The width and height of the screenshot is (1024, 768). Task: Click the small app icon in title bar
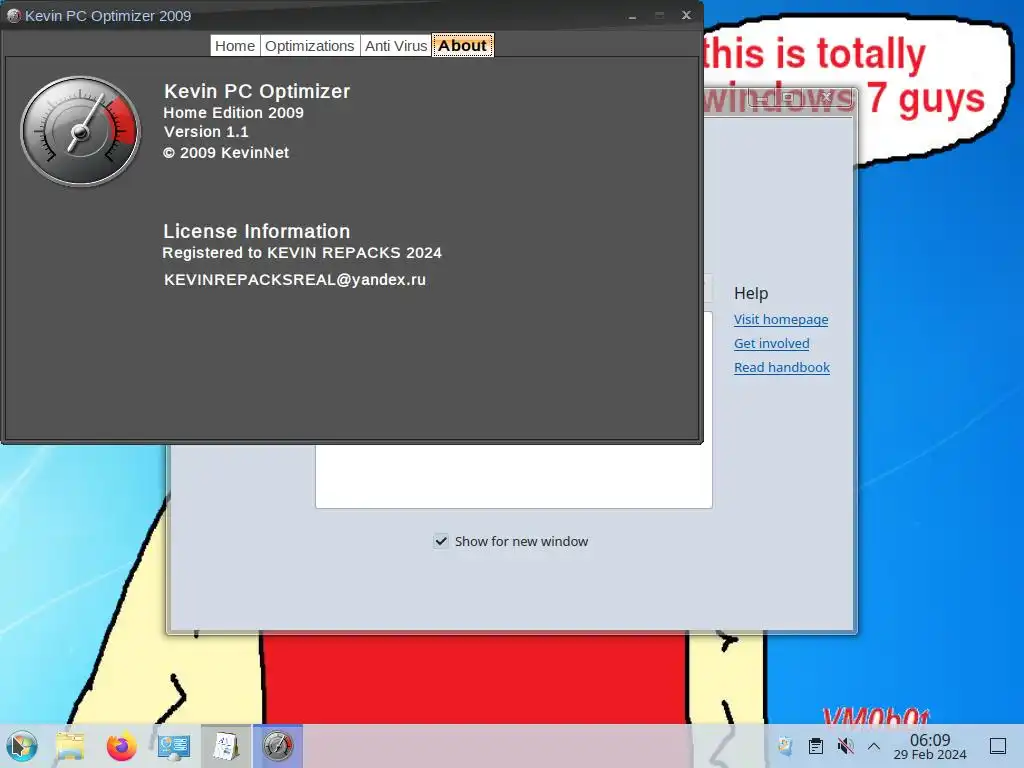pyautogui.click(x=14, y=15)
